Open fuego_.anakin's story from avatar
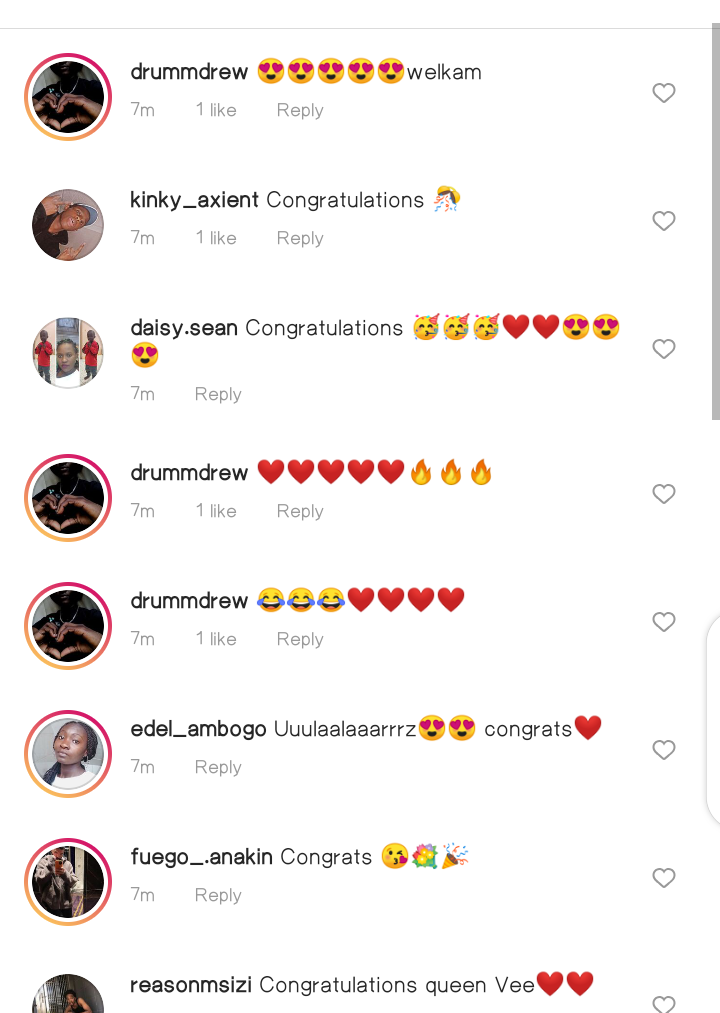 [68, 882]
